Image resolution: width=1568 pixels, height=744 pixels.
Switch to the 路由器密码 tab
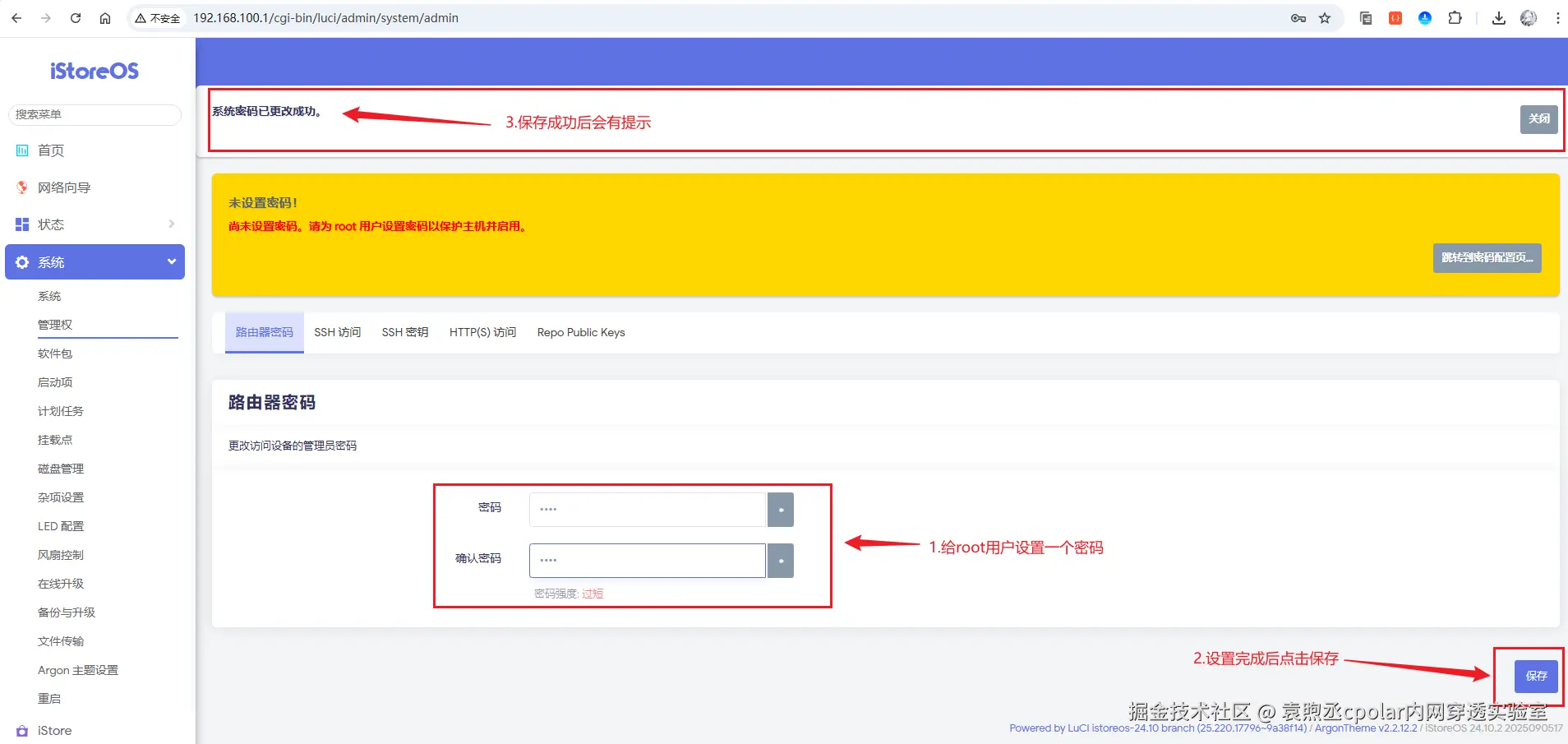[x=265, y=332]
